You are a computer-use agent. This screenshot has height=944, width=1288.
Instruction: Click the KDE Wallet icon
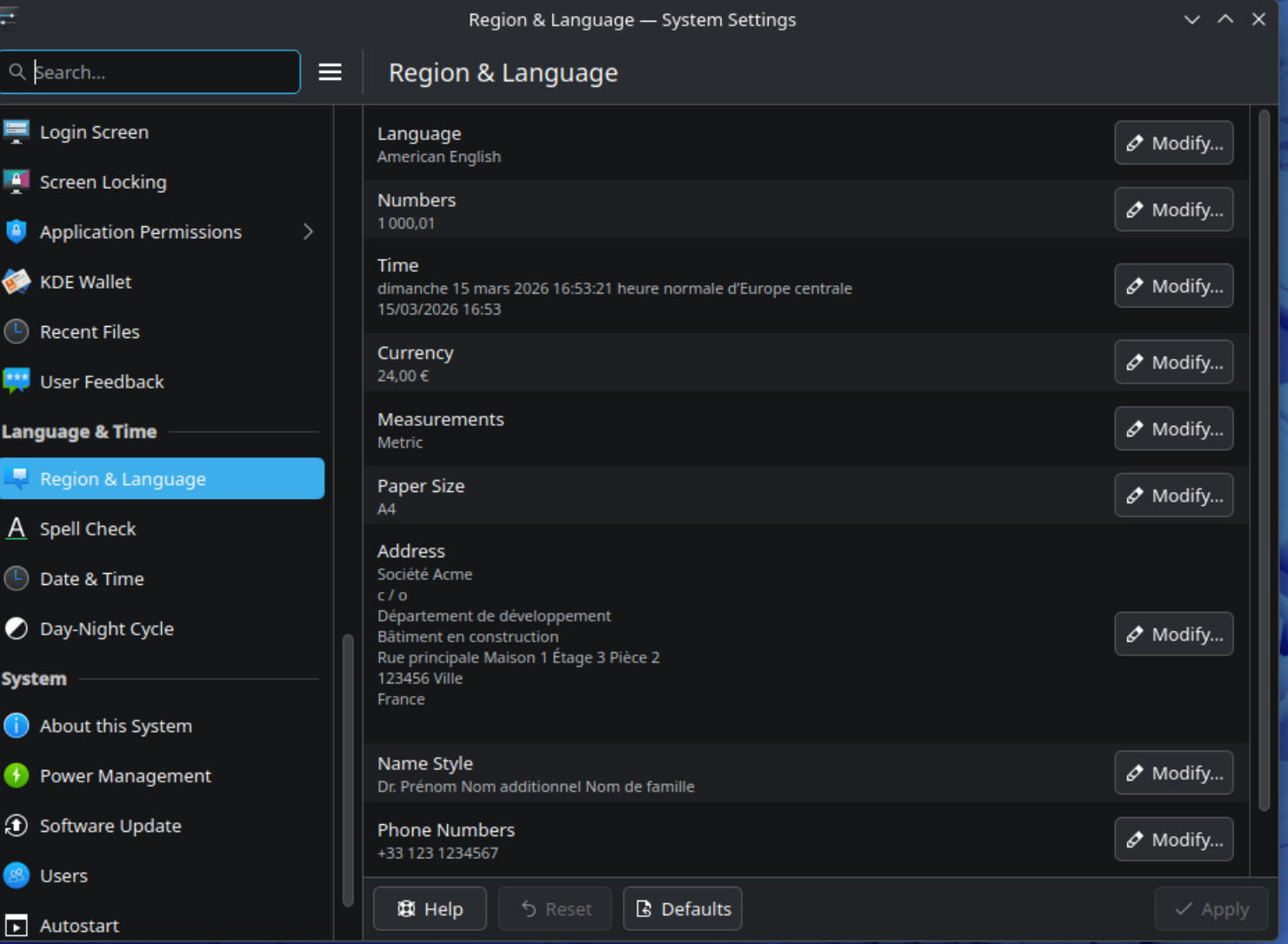[x=17, y=282]
